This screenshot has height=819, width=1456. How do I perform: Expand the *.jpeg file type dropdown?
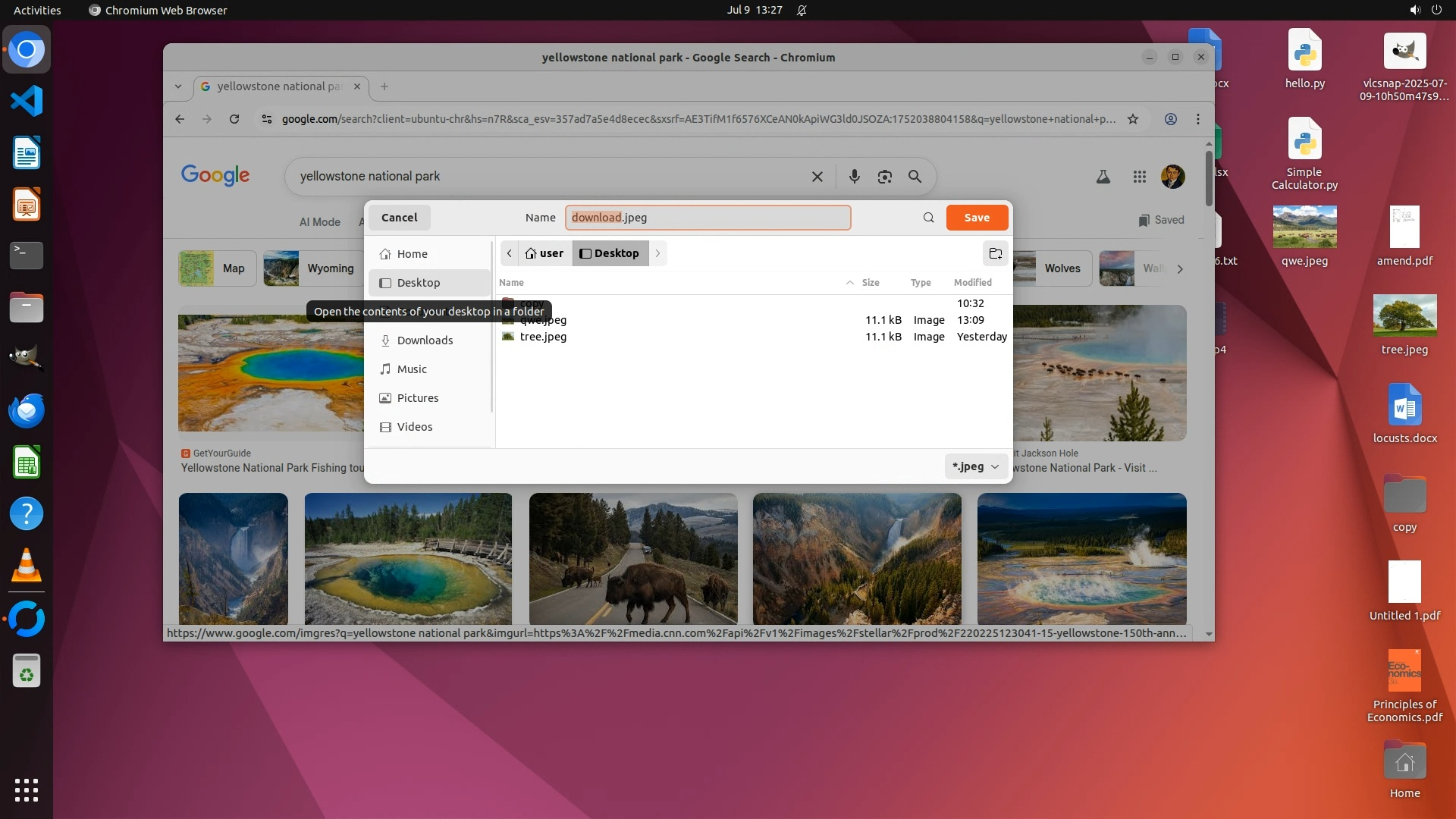pos(976,466)
